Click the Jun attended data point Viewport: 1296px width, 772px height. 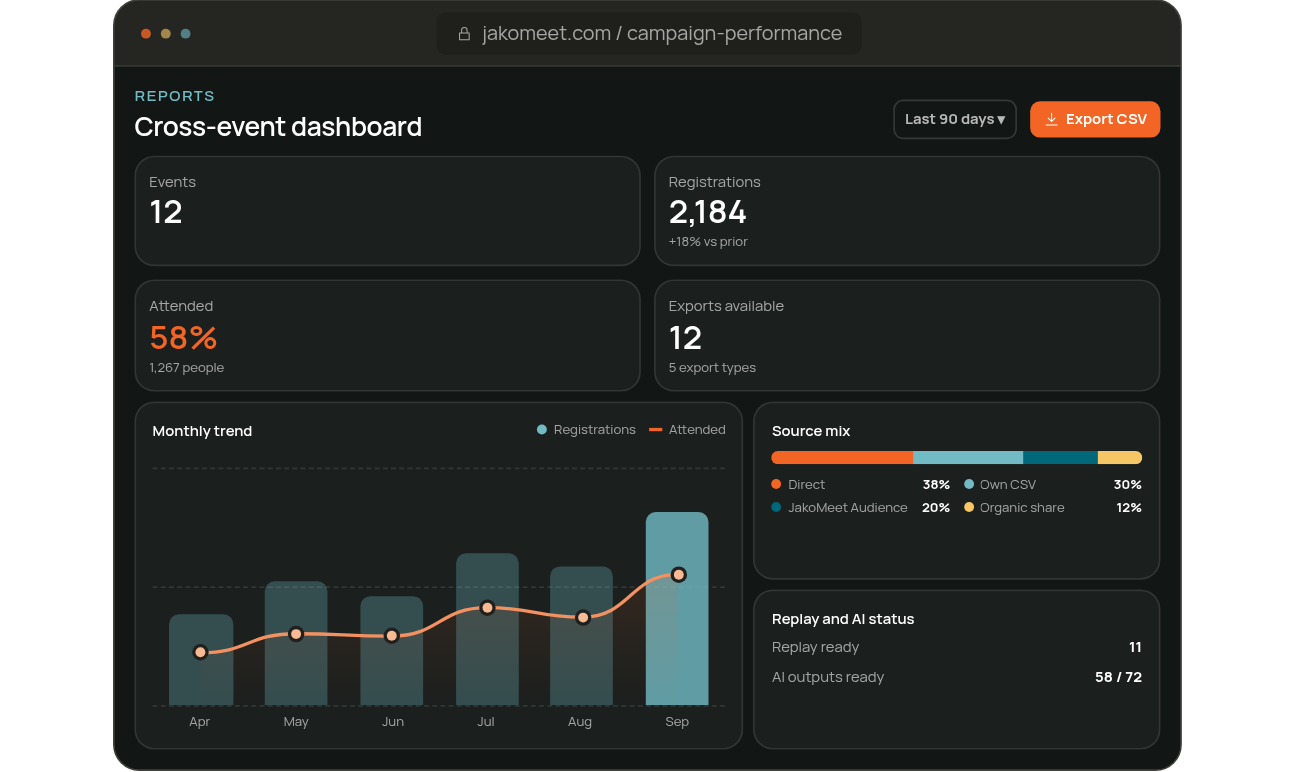[392, 636]
